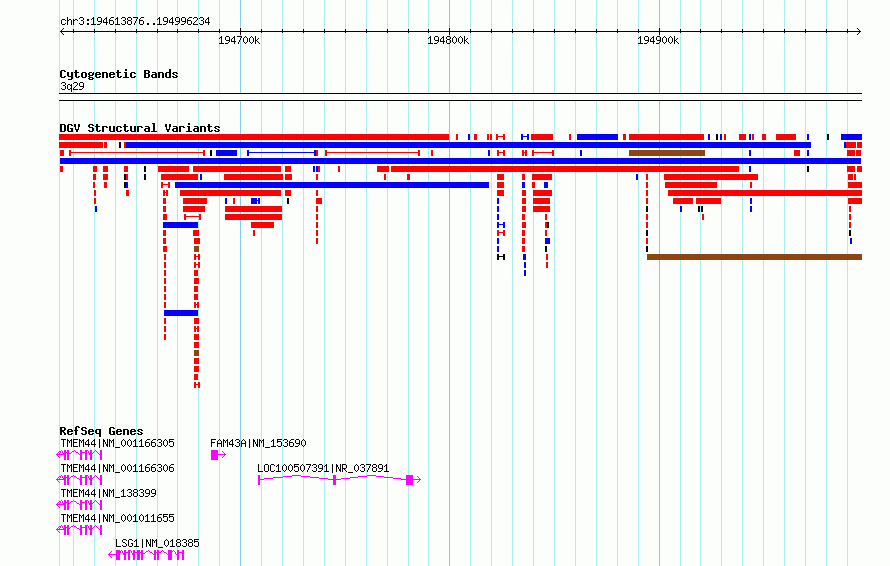This screenshot has width=890, height=566.
Task: Click the TMEM44|NM_001011655 gene label
Action: click(x=117, y=518)
